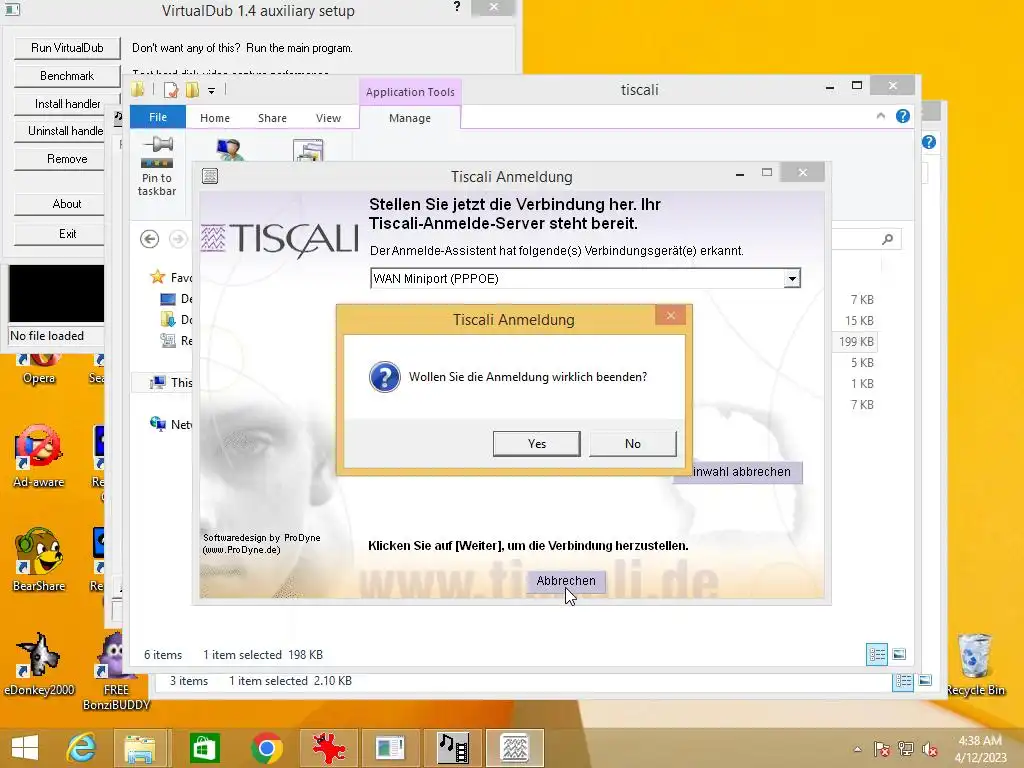Open the Ad-aware desktop shortcut
The width and height of the screenshot is (1024, 768).
pyautogui.click(x=39, y=456)
